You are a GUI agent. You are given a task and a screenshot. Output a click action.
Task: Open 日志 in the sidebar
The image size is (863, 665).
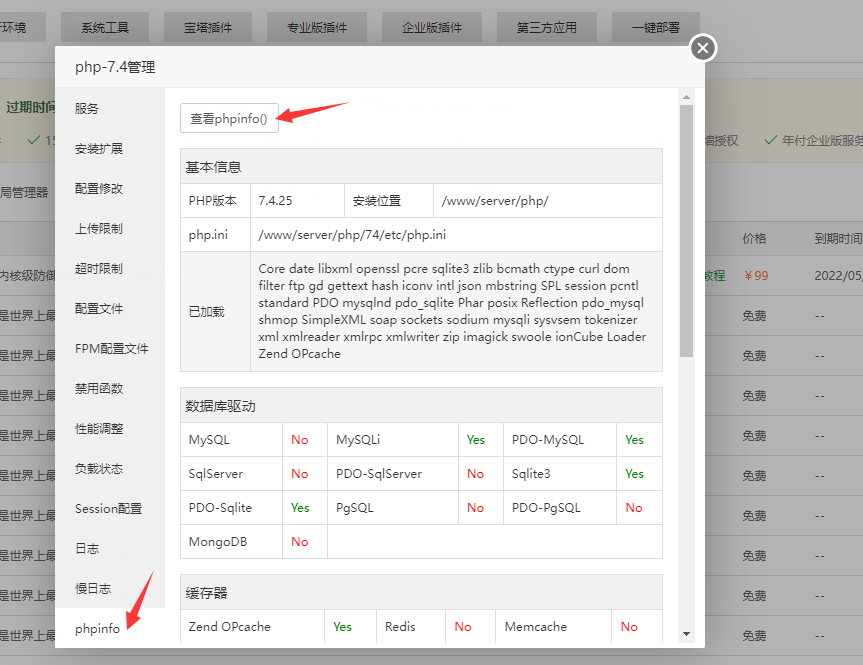coord(87,549)
